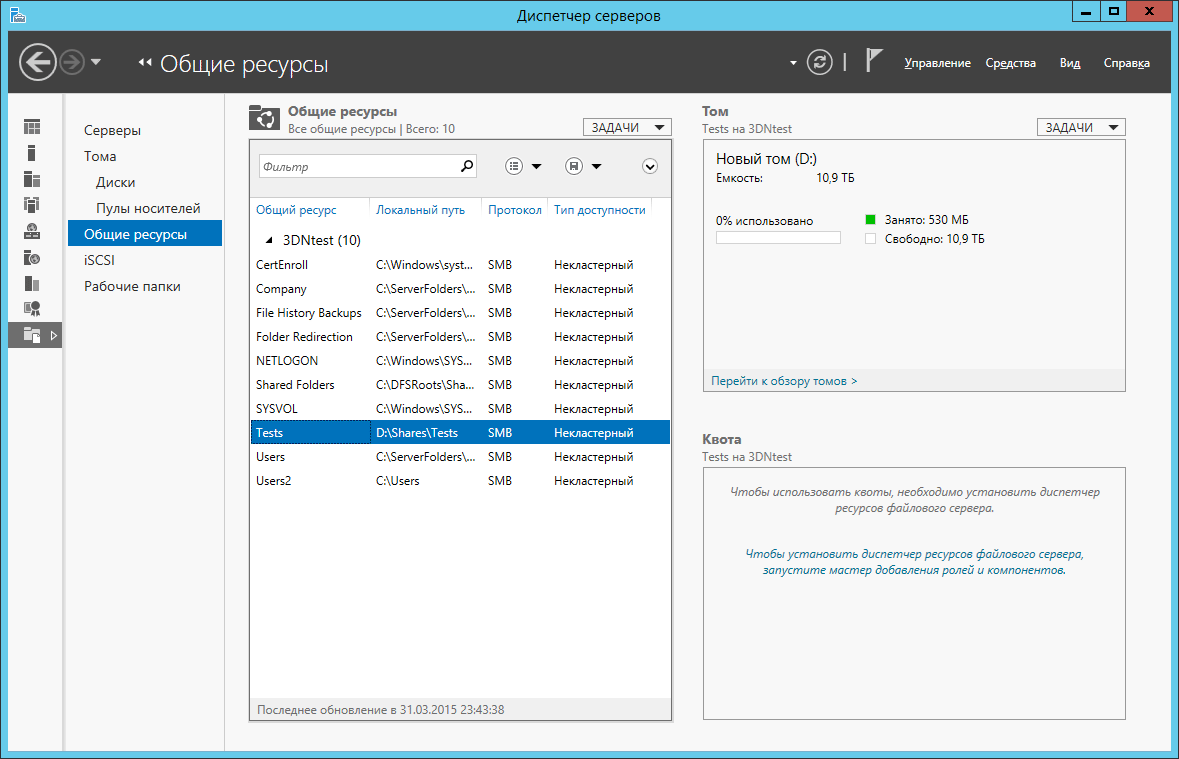
Task: Select the Local Server icon in sidebar
Action: [x=32, y=153]
